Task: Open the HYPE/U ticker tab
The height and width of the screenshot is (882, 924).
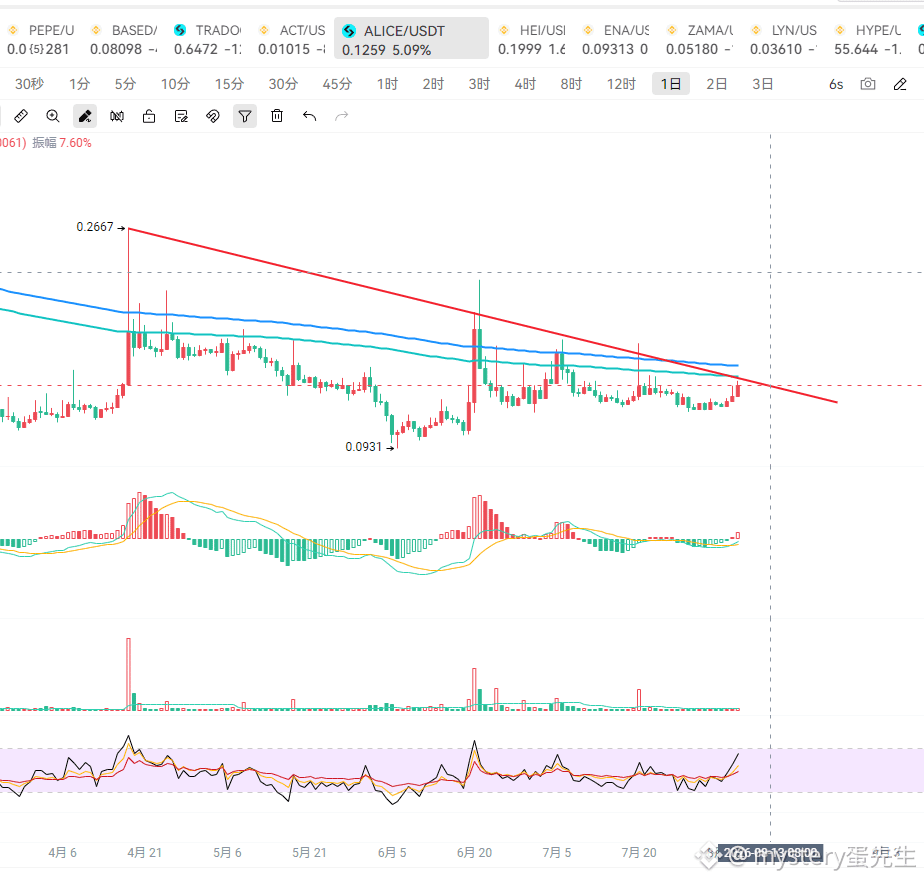Action: 867,39
